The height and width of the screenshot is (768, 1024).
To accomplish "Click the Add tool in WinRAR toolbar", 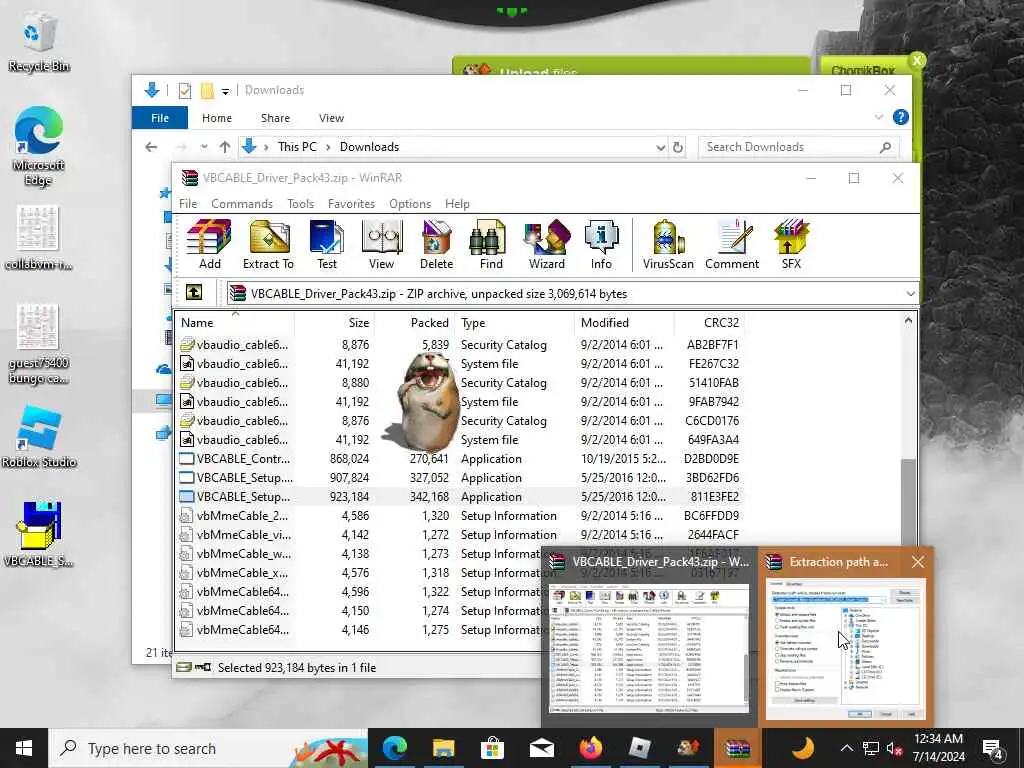I will [209, 244].
